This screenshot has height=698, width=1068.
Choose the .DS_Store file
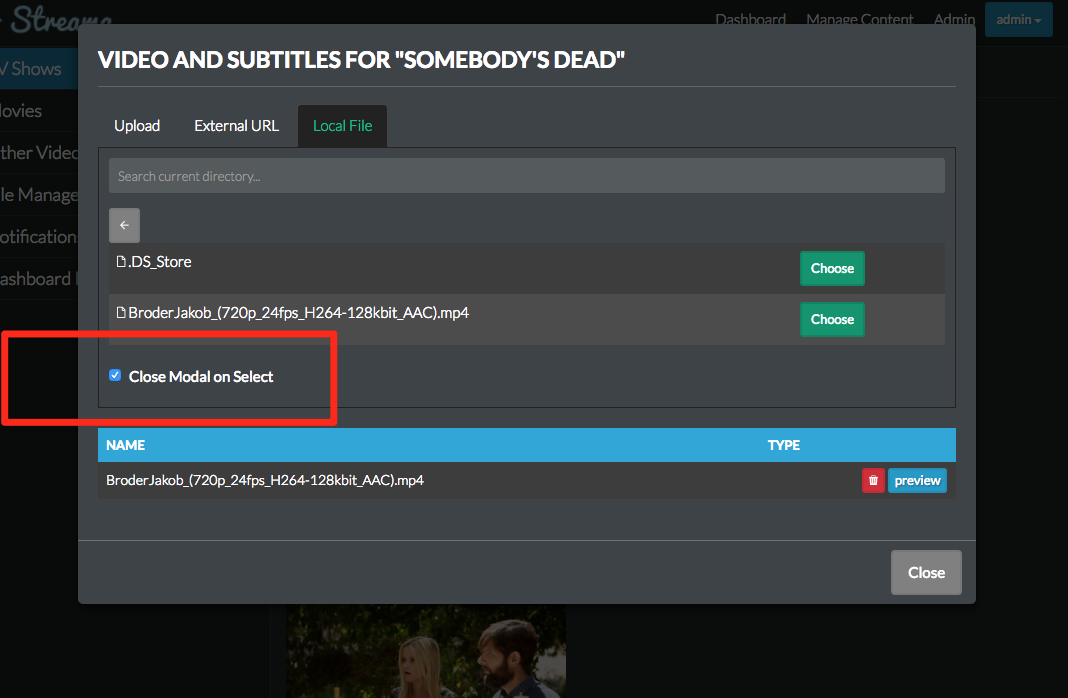coord(832,268)
